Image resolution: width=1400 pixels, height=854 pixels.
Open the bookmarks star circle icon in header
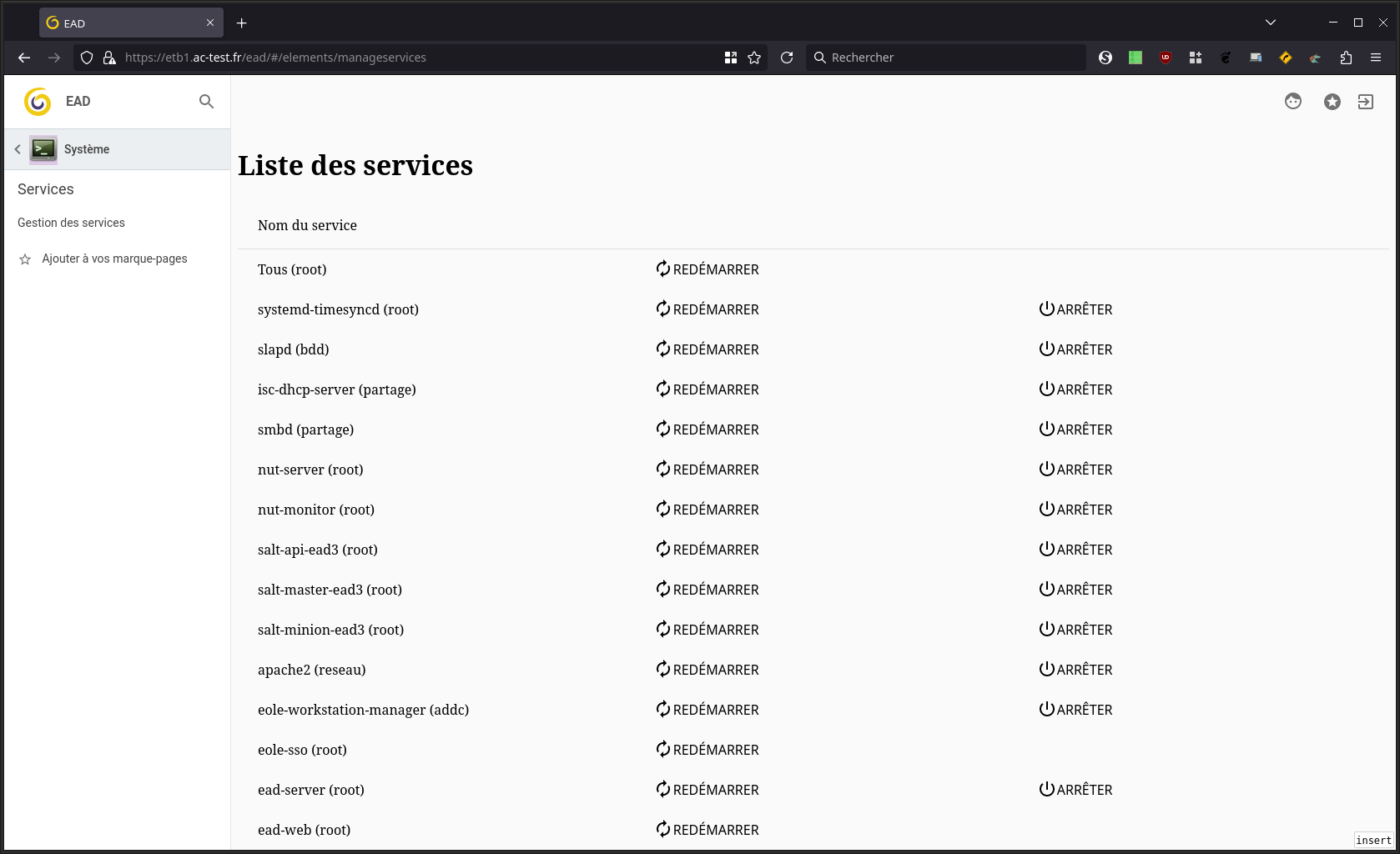(x=1332, y=102)
